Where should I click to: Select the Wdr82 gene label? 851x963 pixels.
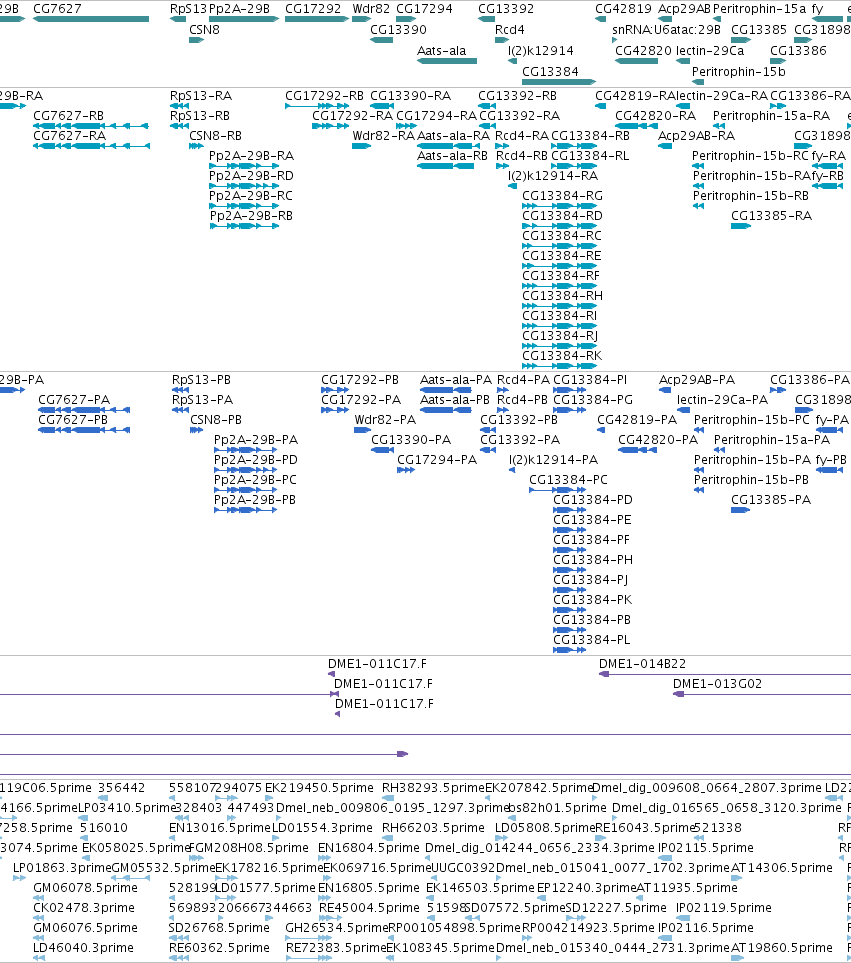click(371, 9)
